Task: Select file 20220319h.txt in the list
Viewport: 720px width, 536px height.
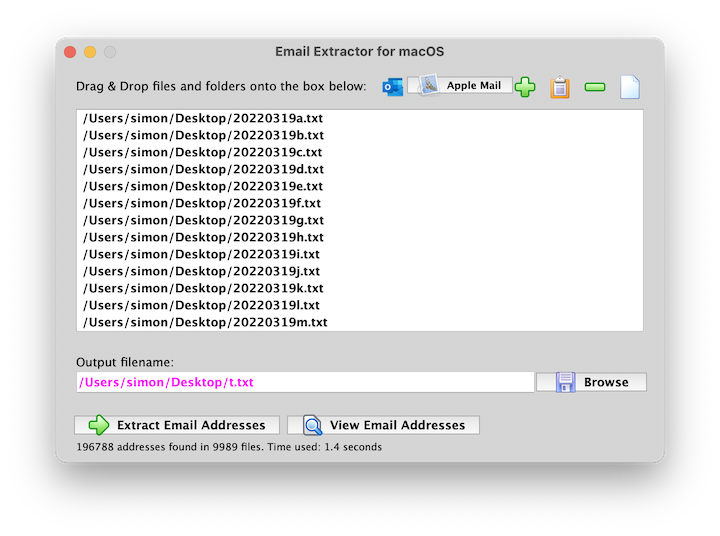Action: click(360, 237)
